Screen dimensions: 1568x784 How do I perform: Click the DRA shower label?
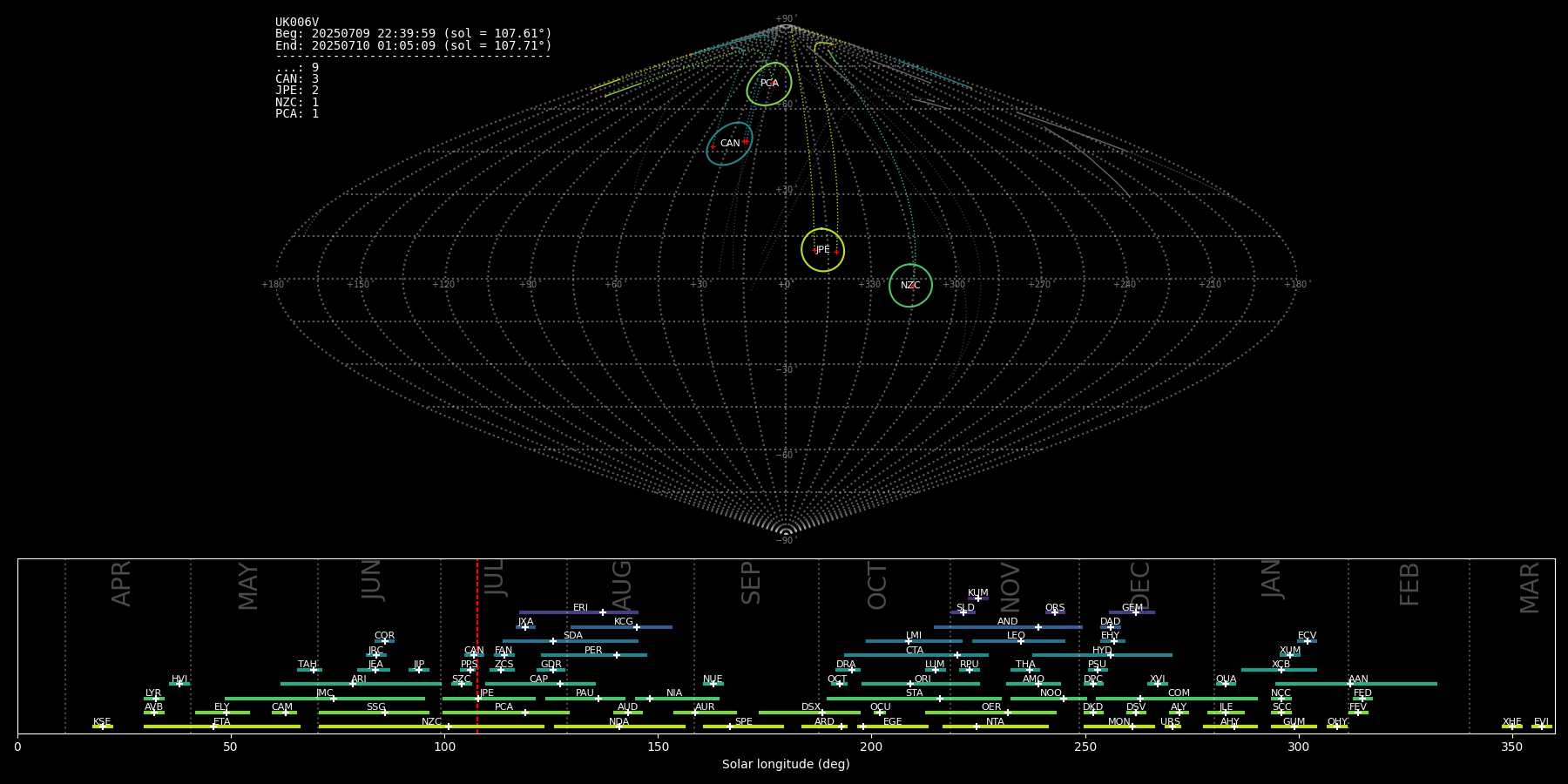click(847, 665)
